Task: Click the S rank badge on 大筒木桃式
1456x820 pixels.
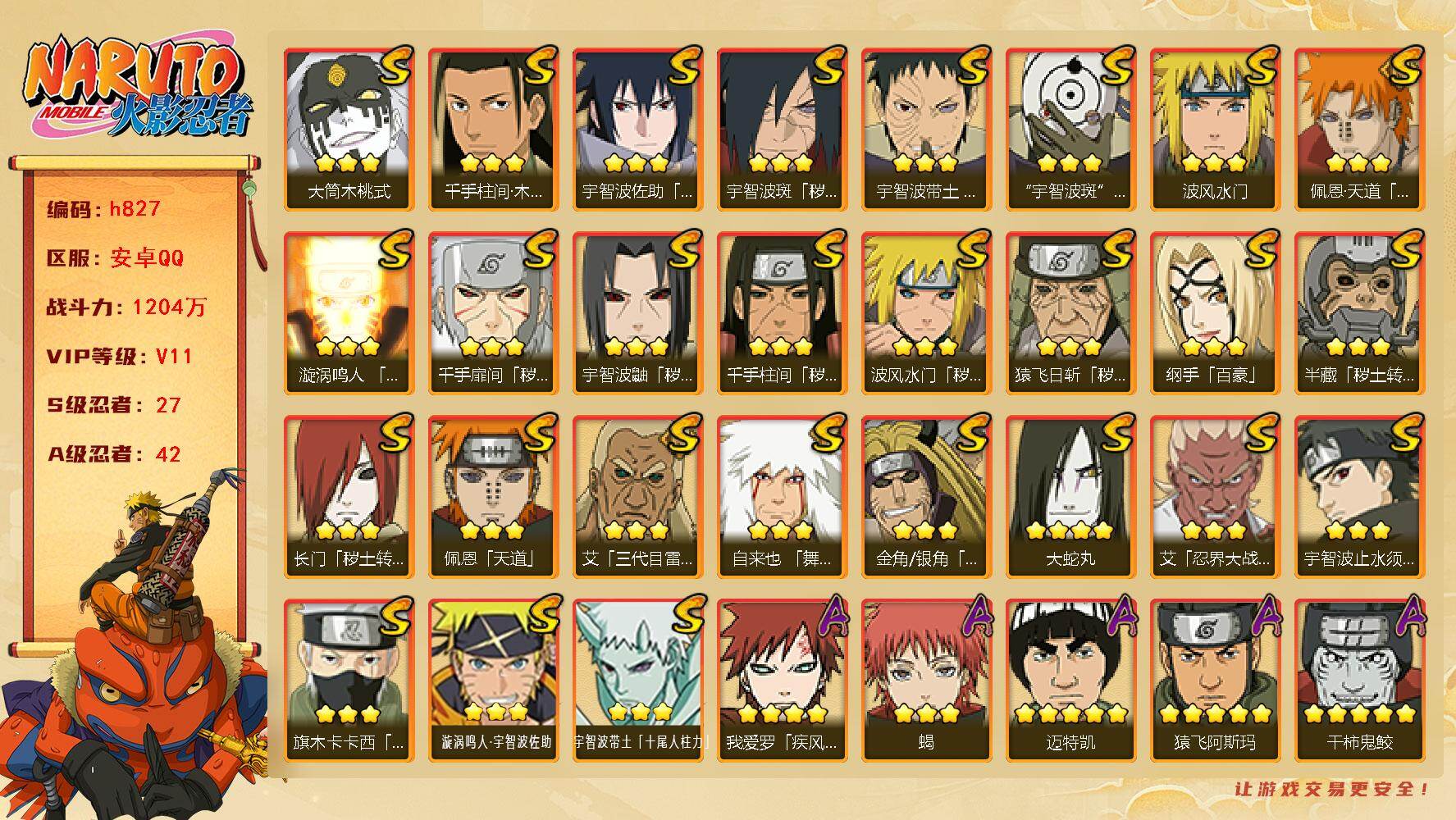Action: click(395, 66)
